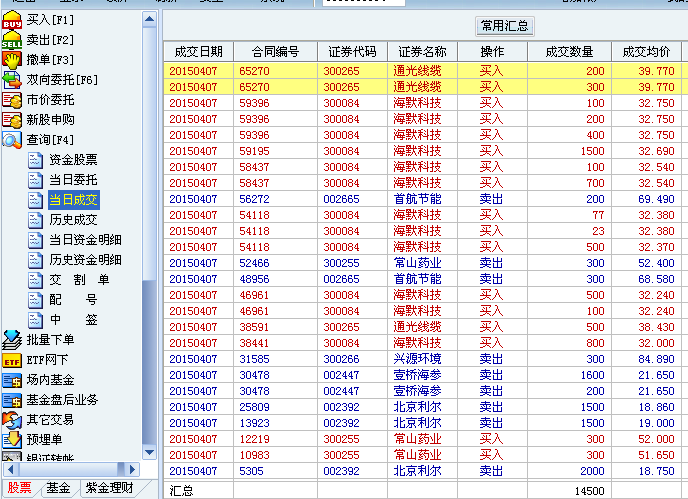
Task: Click the document icon beside 中签
Action: (35, 320)
